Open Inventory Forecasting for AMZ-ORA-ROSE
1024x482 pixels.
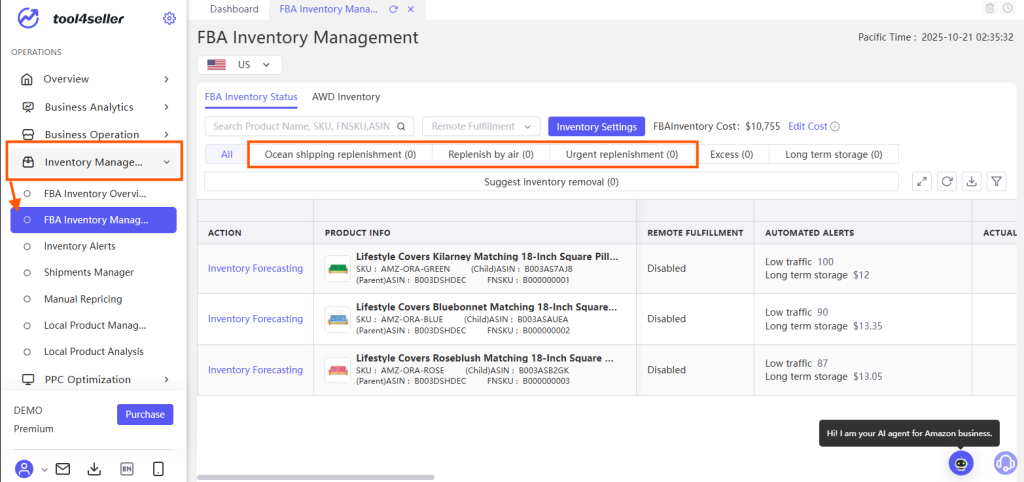tap(255, 370)
